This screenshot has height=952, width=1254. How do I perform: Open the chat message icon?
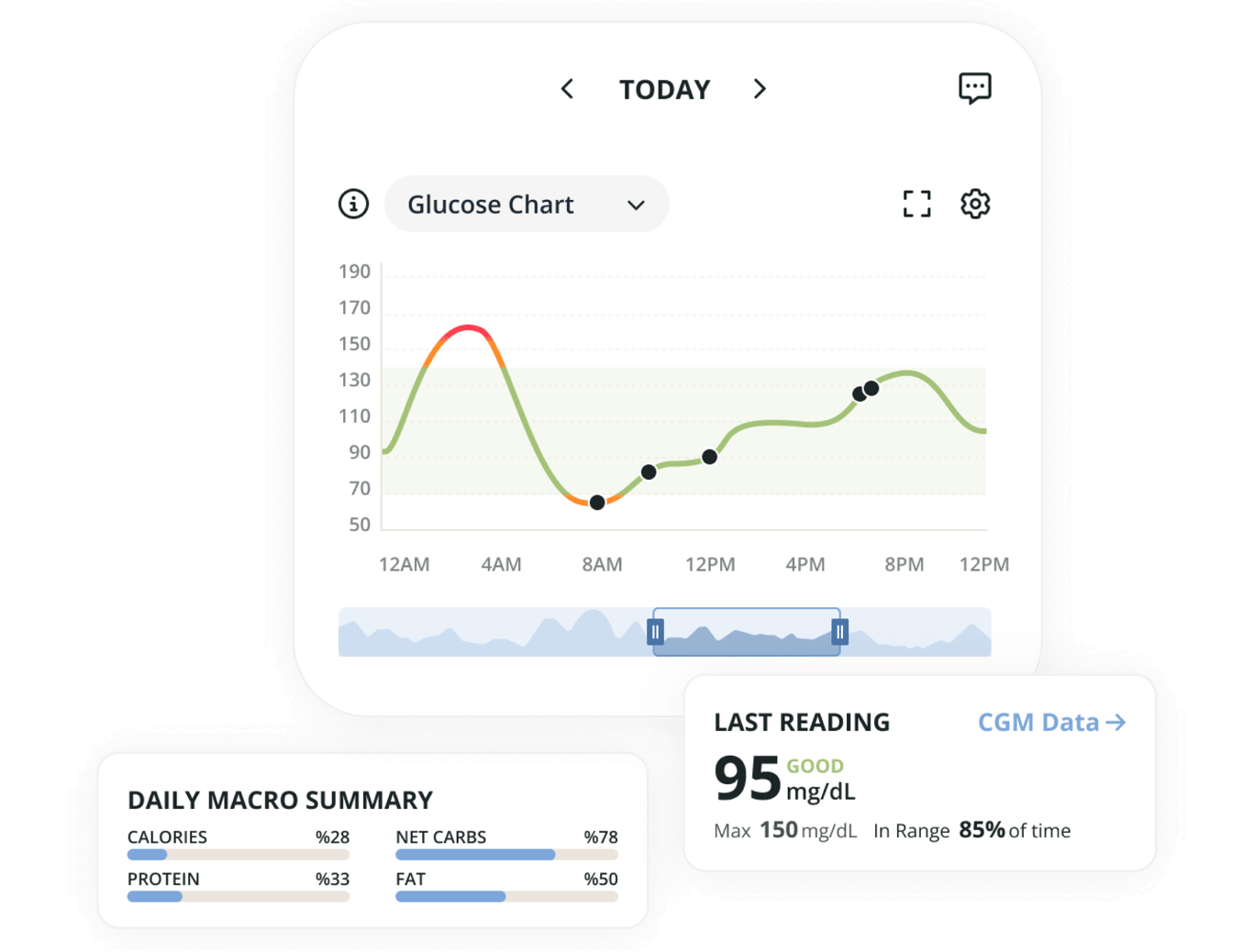[975, 88]
